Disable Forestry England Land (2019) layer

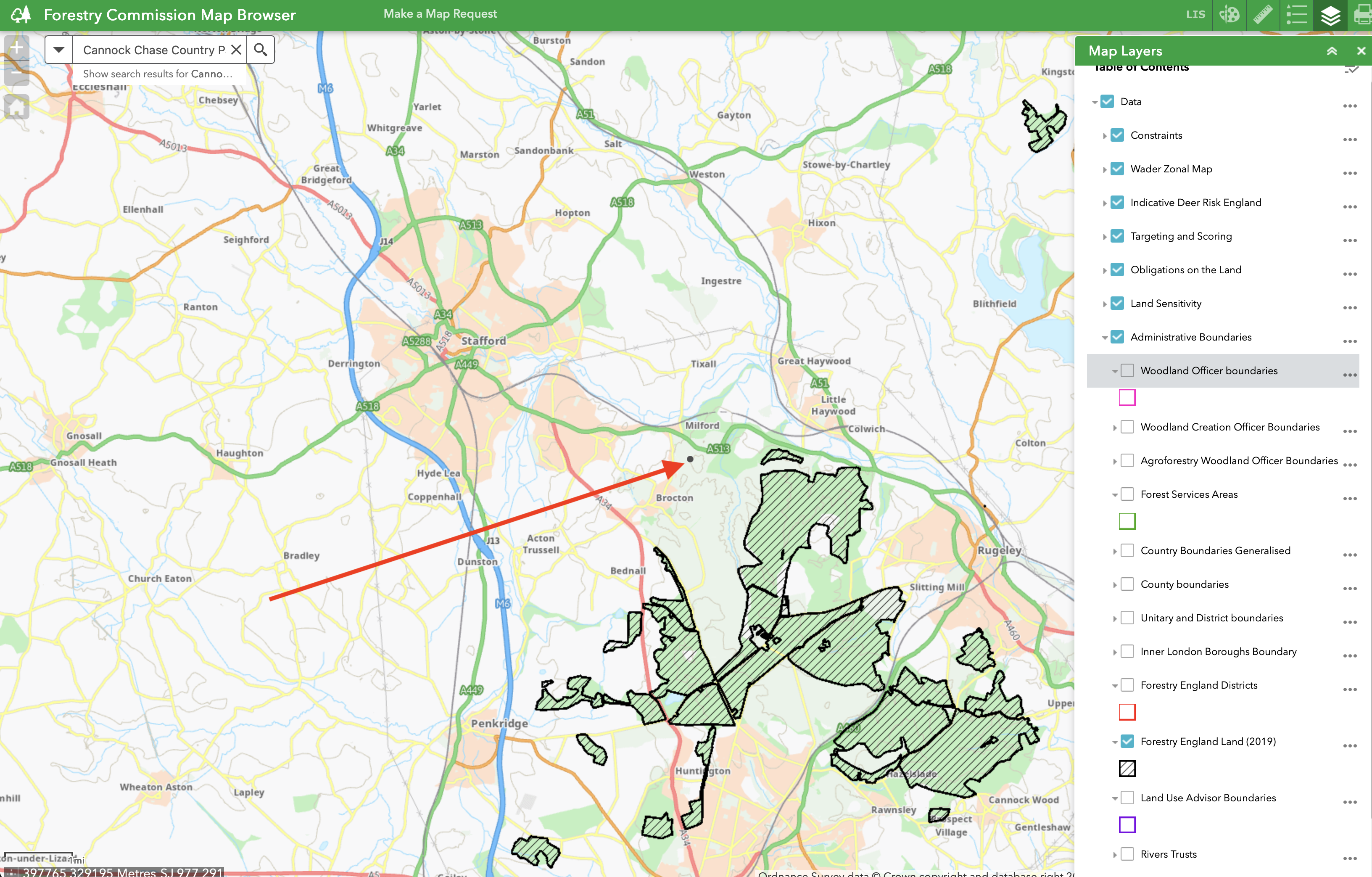(x=1127, y=741)
